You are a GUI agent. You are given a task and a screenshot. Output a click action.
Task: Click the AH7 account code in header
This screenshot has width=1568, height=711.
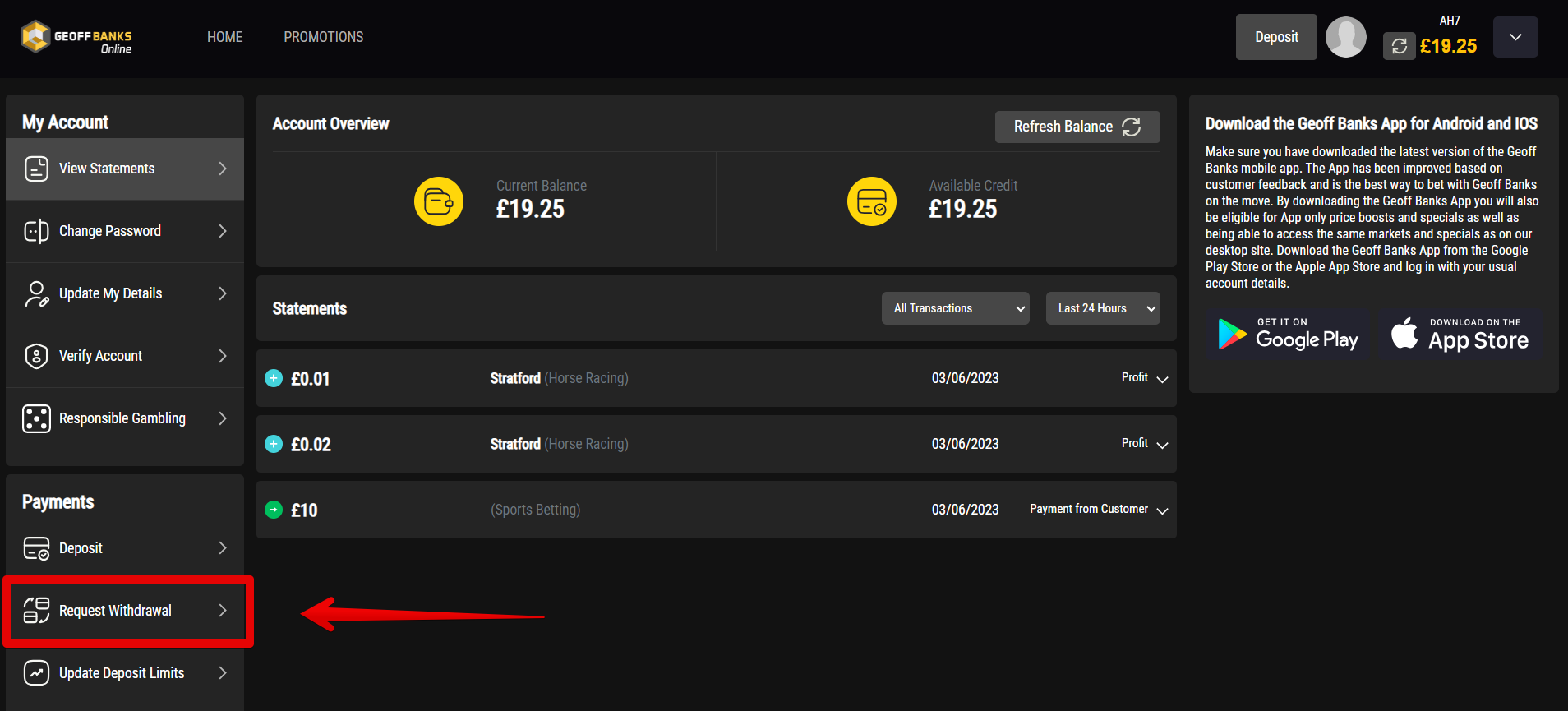pos(1450,21)
